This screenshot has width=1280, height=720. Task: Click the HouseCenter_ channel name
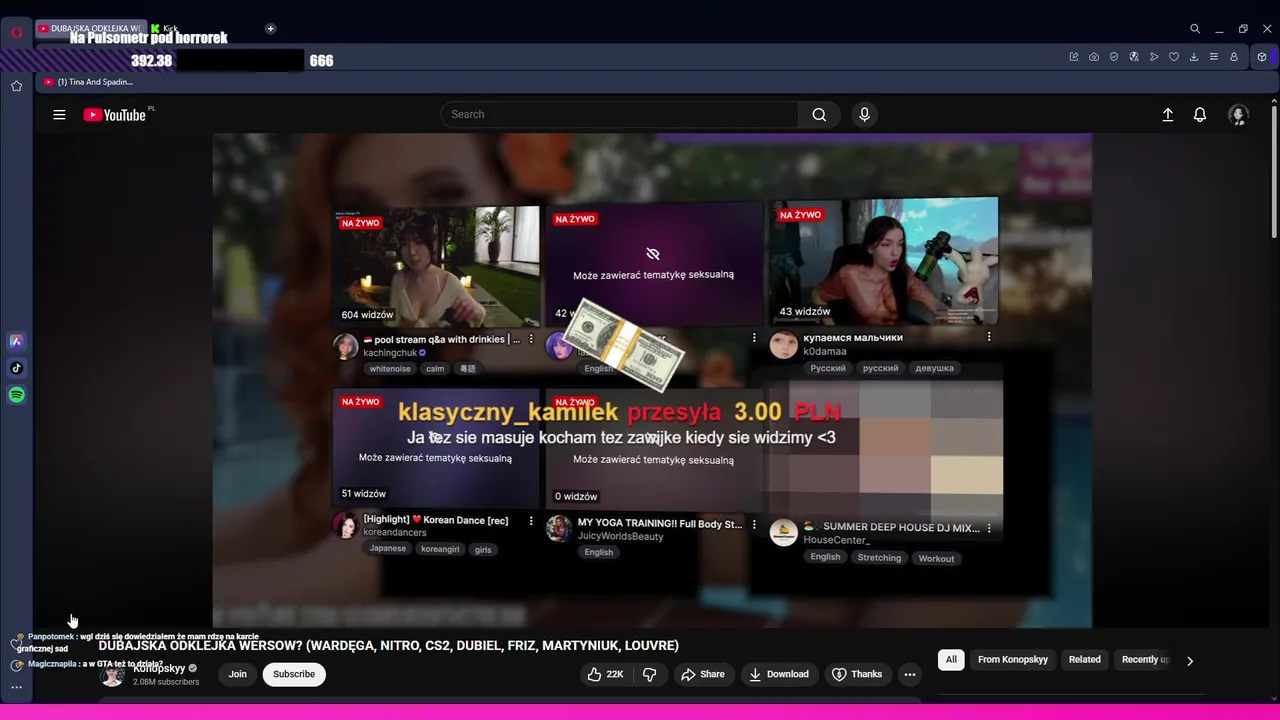click(x=837, y=541)
